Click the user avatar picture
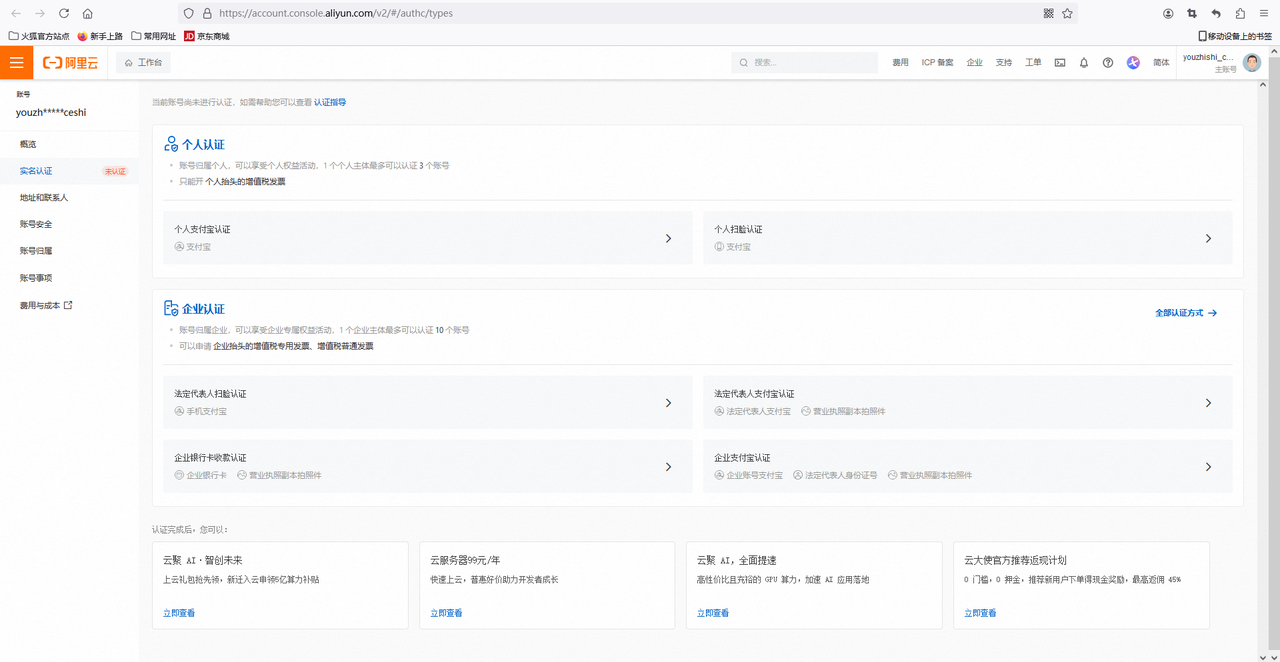 [1252, 63]
